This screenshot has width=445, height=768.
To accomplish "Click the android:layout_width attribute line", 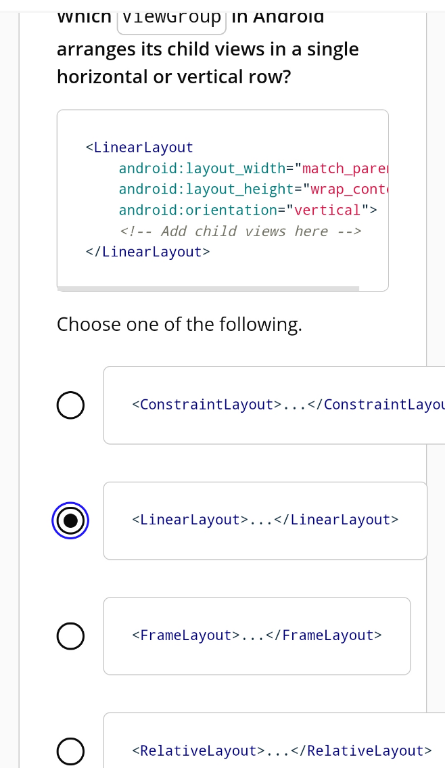I will pyautogui.click(x=253, y=168).
